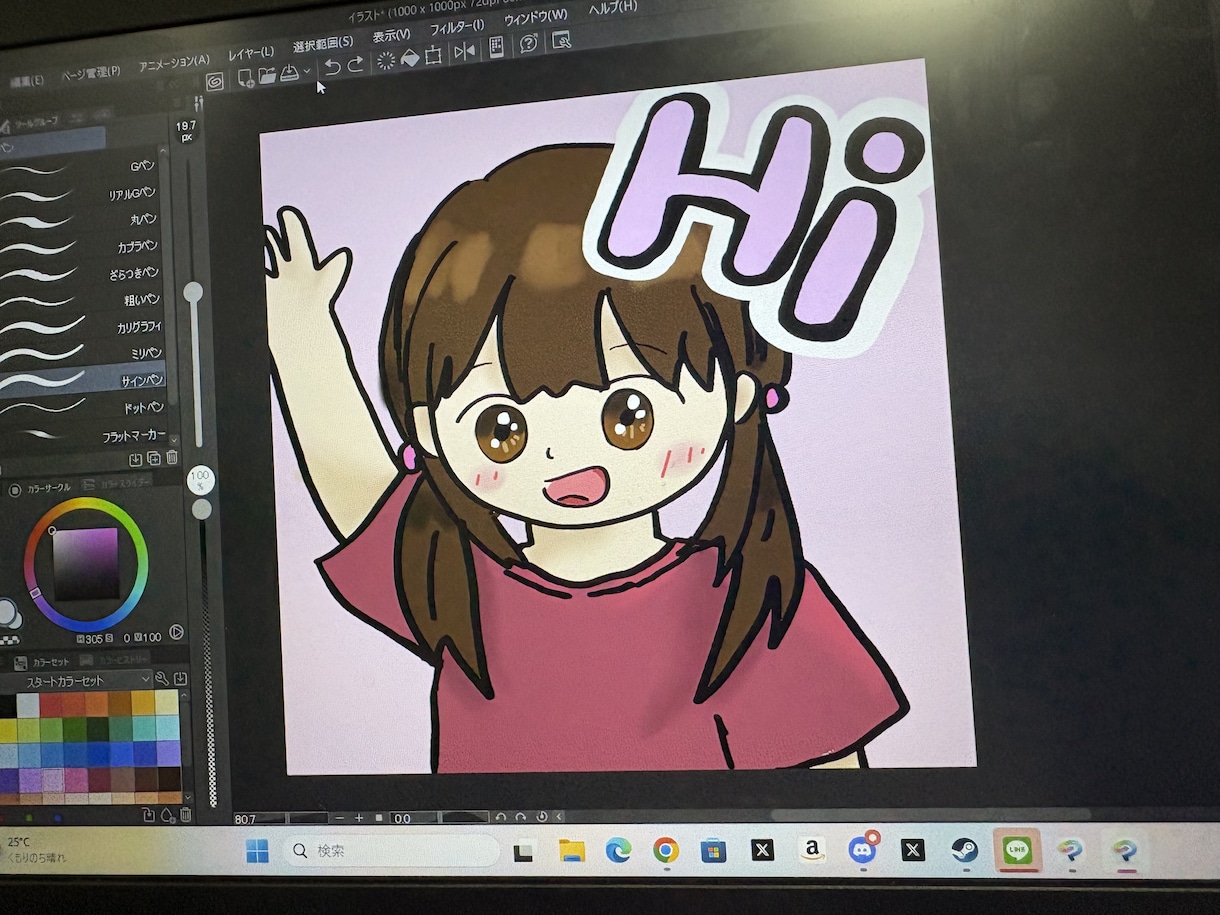The image size is (1220, 915).
Task: Click the Redo arrow icon
Action: (355, 65)
